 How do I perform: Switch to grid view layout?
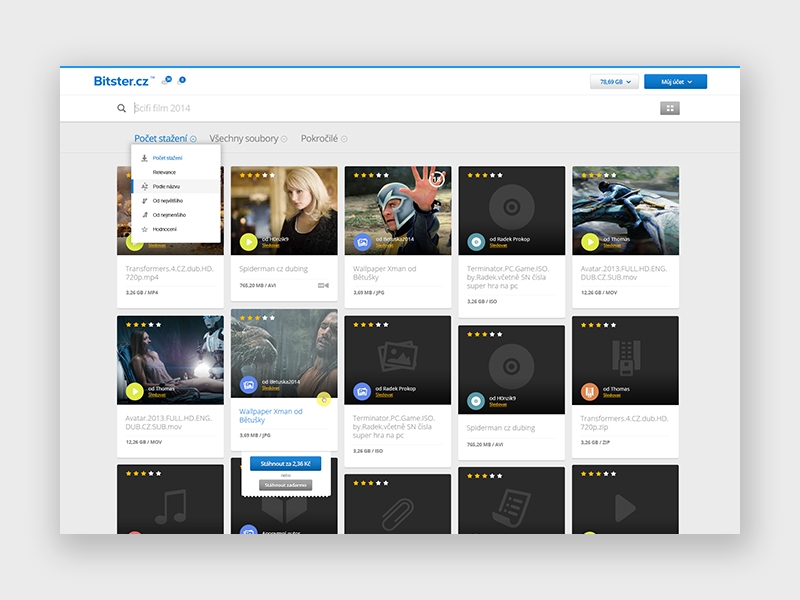point(670,108)
